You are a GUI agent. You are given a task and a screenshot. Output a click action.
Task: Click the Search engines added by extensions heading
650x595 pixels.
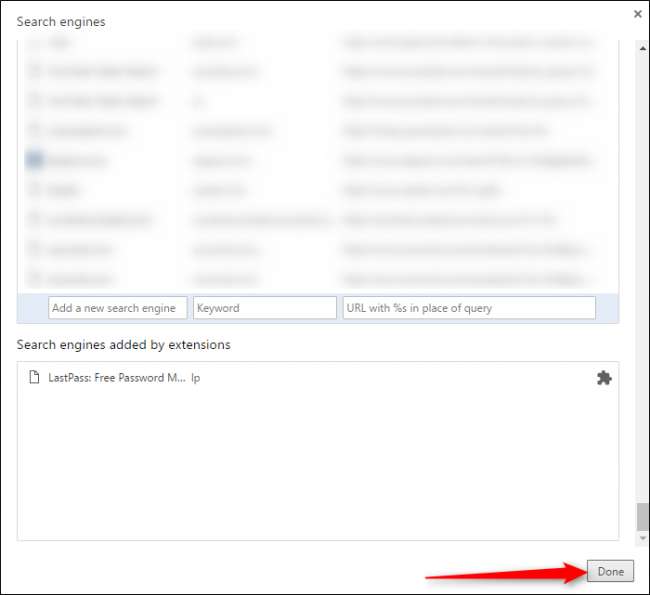[x=124, y=345]
